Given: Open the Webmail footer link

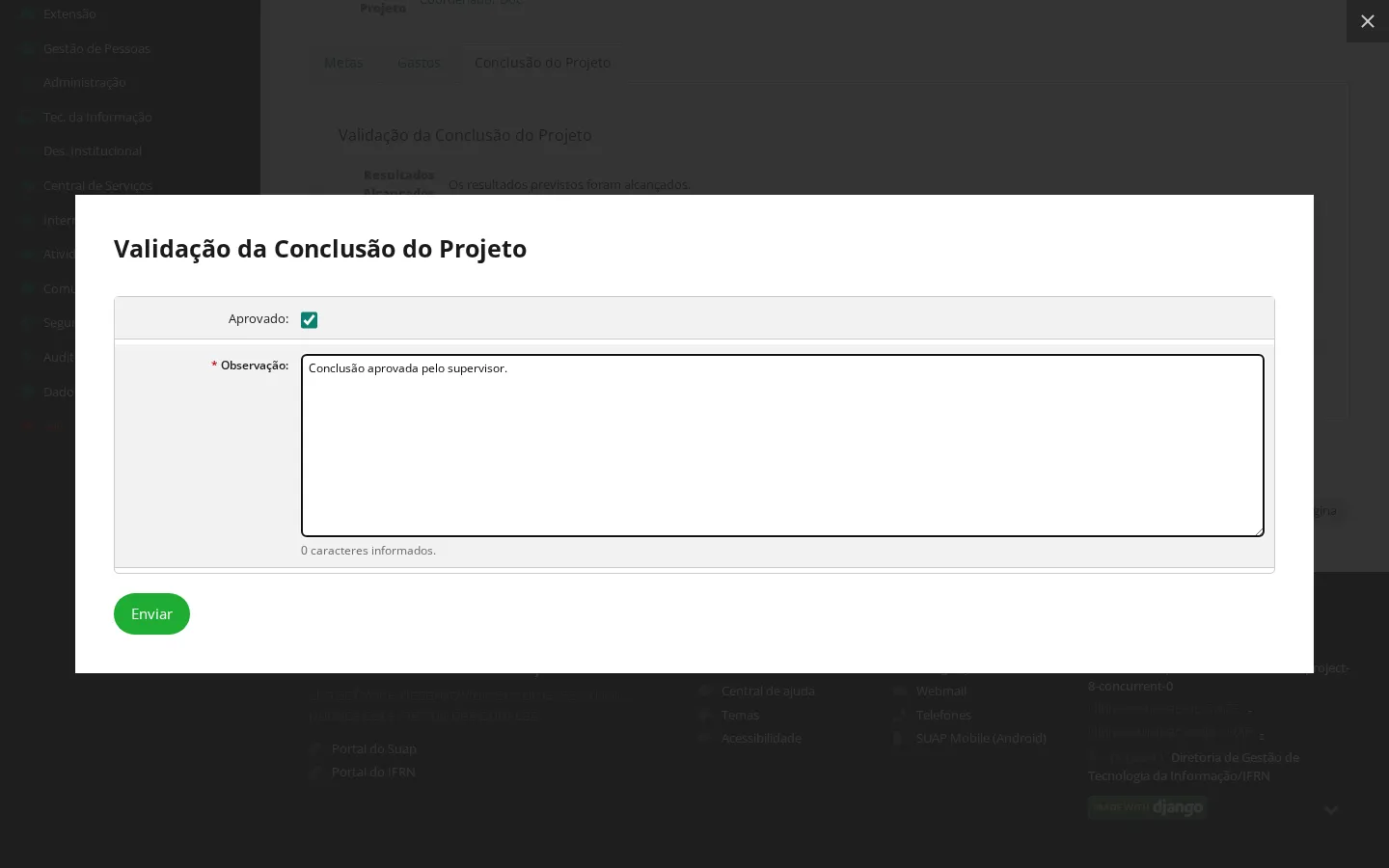Looking at the screenshot, I should [941, 692].
